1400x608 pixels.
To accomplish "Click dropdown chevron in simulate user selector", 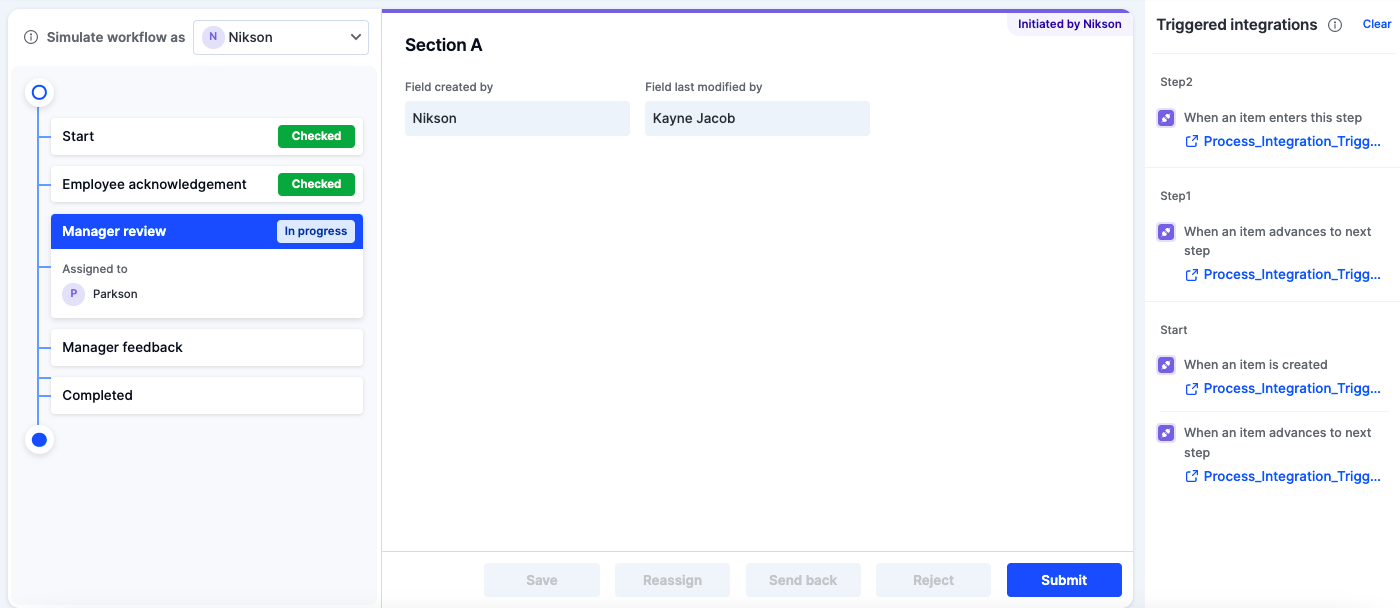I will [355, 37].
